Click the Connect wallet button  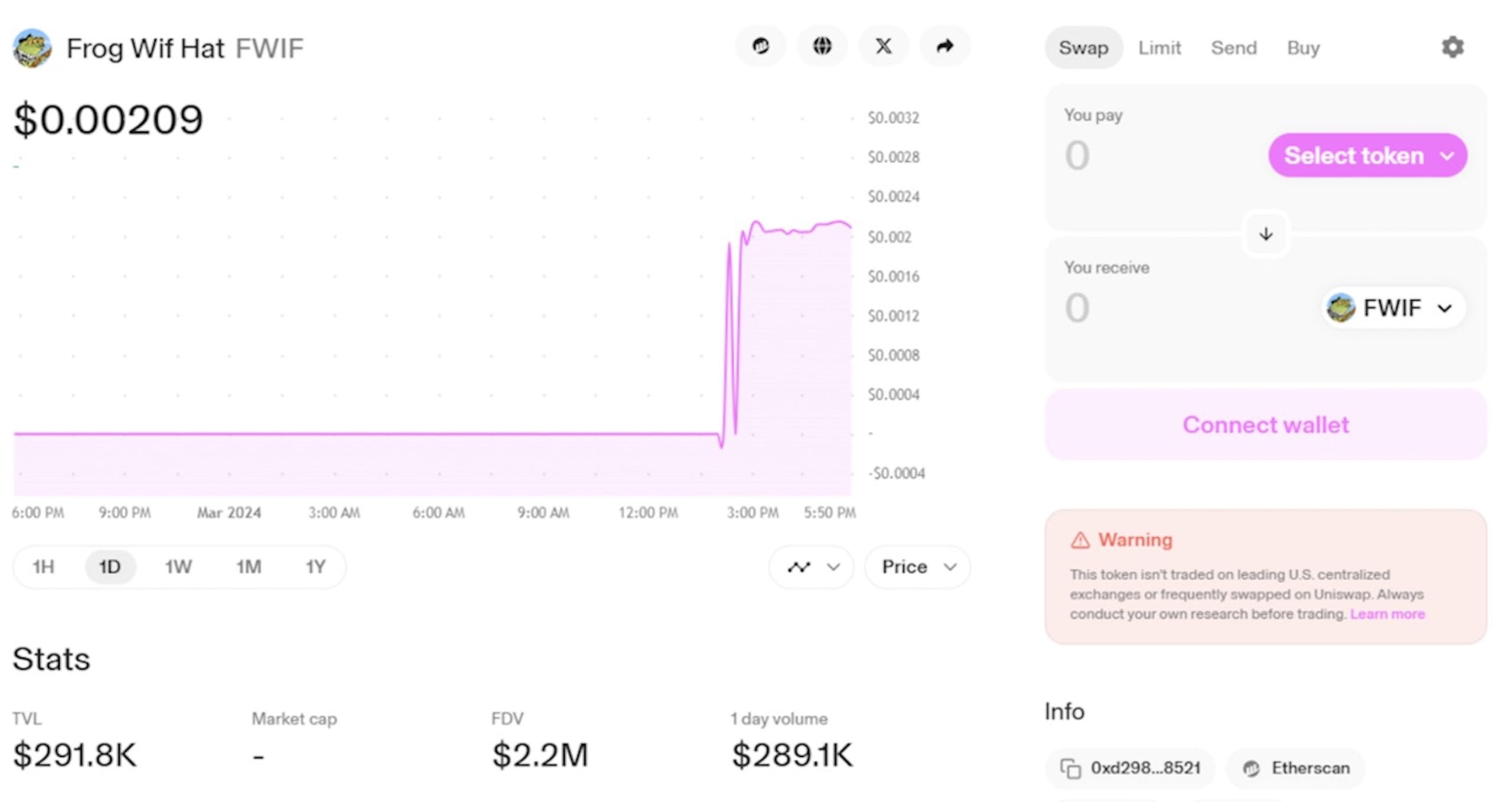click(1265, 425)
